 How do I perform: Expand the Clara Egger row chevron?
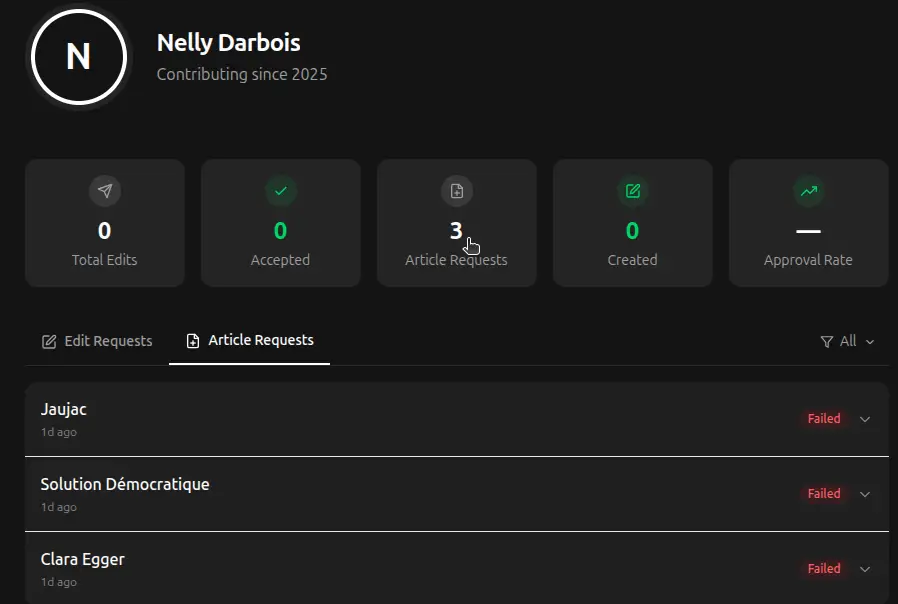coord(865,569)
